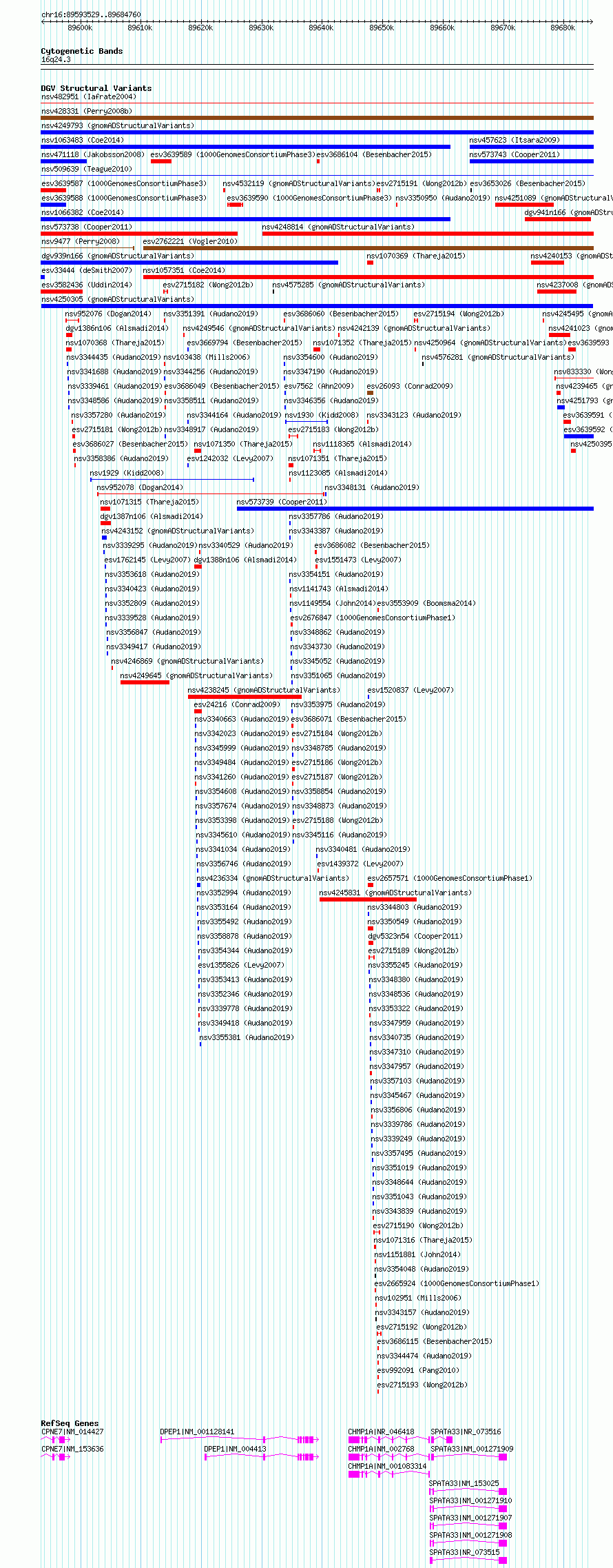
Task: Open nsv4249793 (gnomADStructuralVariants) label
Action: pyautogui.click(x=118, y=125)
